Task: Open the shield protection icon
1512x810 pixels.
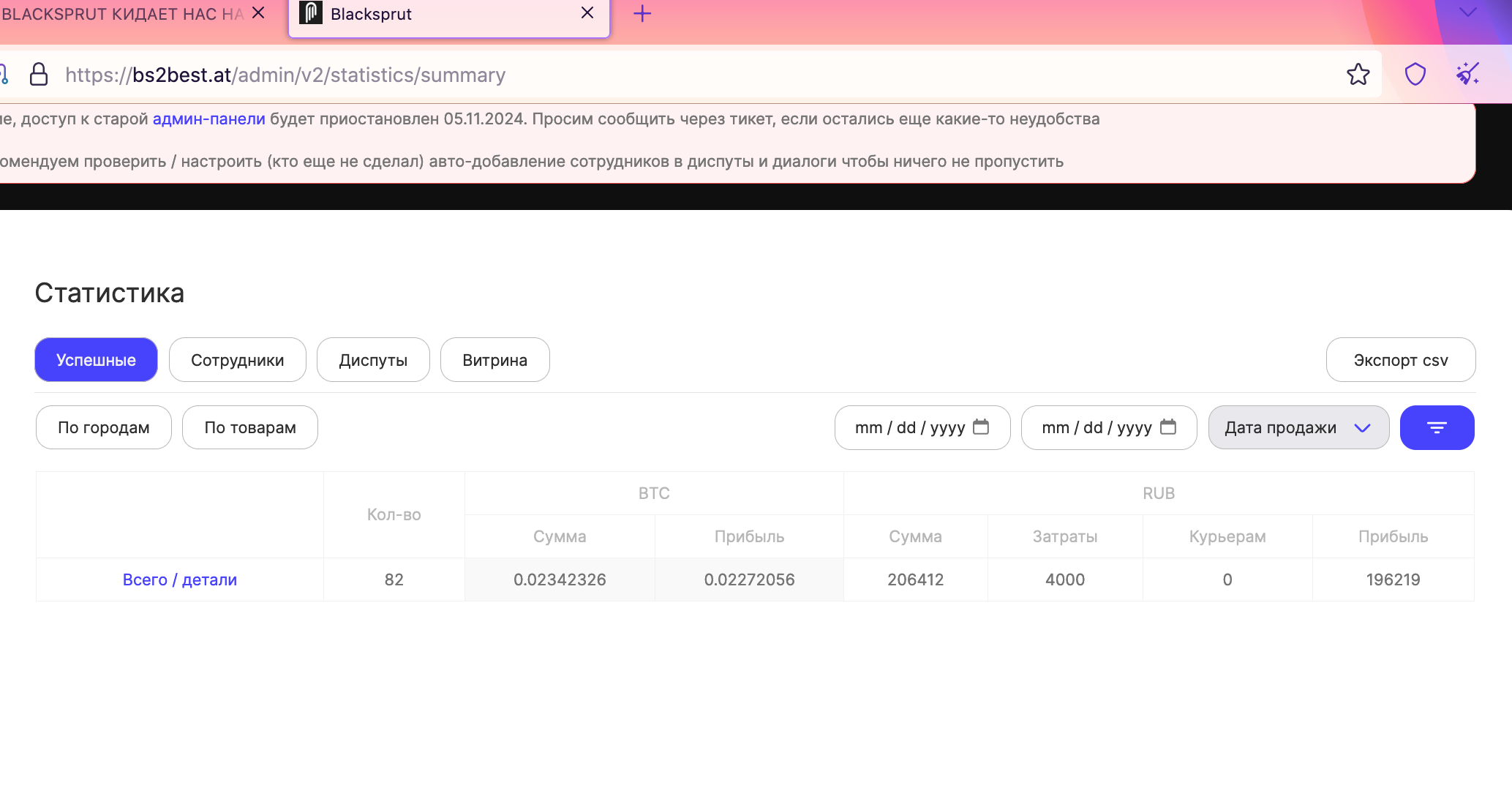Action: [x=1415, y=75]
